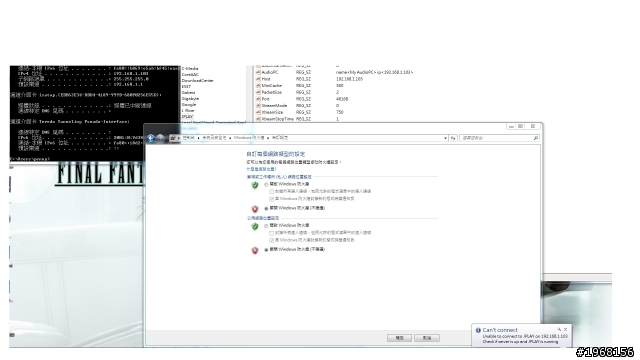Select the Gabest registry key

[x=189, y=93]
